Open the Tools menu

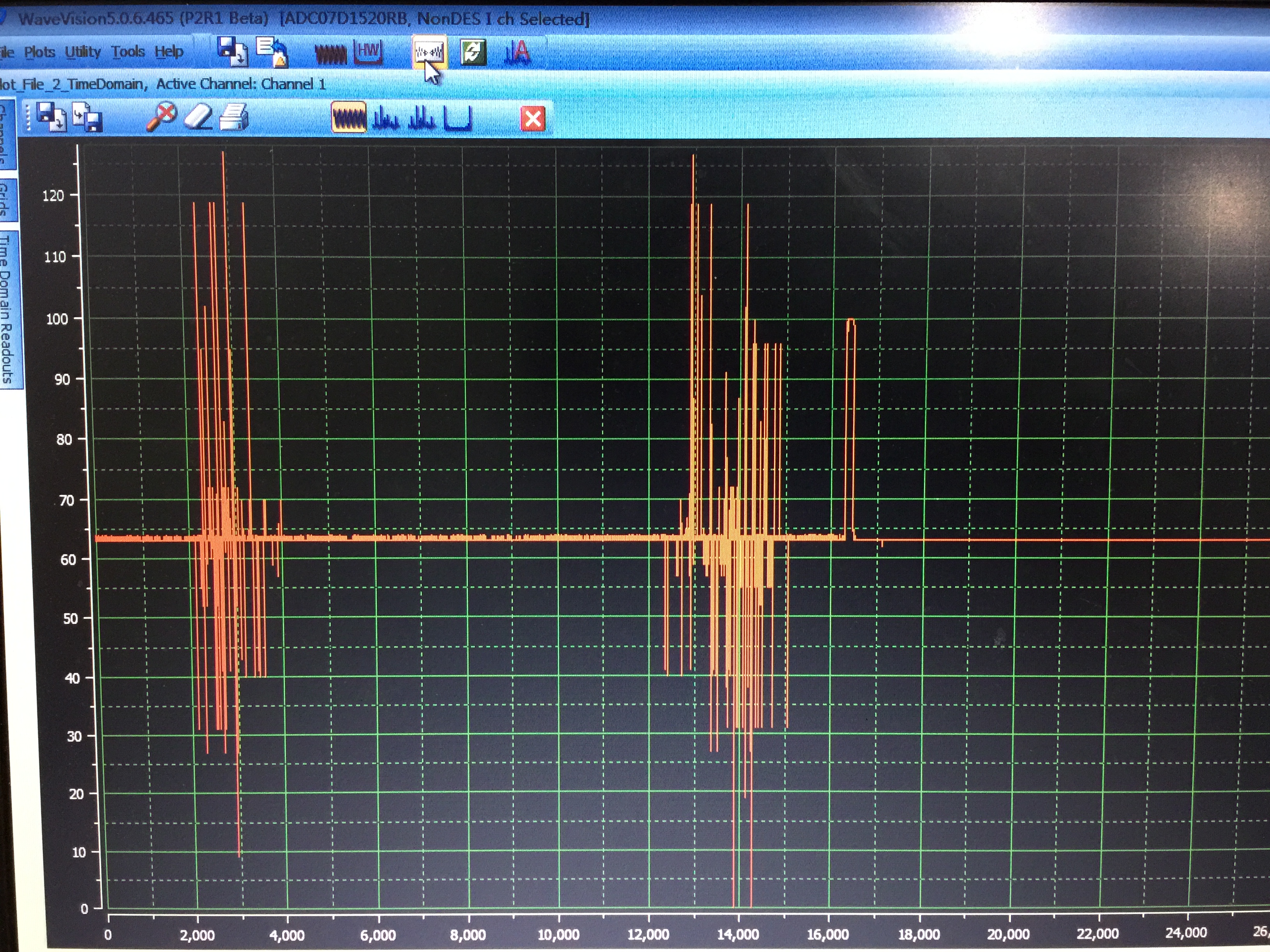click(128, 52)
